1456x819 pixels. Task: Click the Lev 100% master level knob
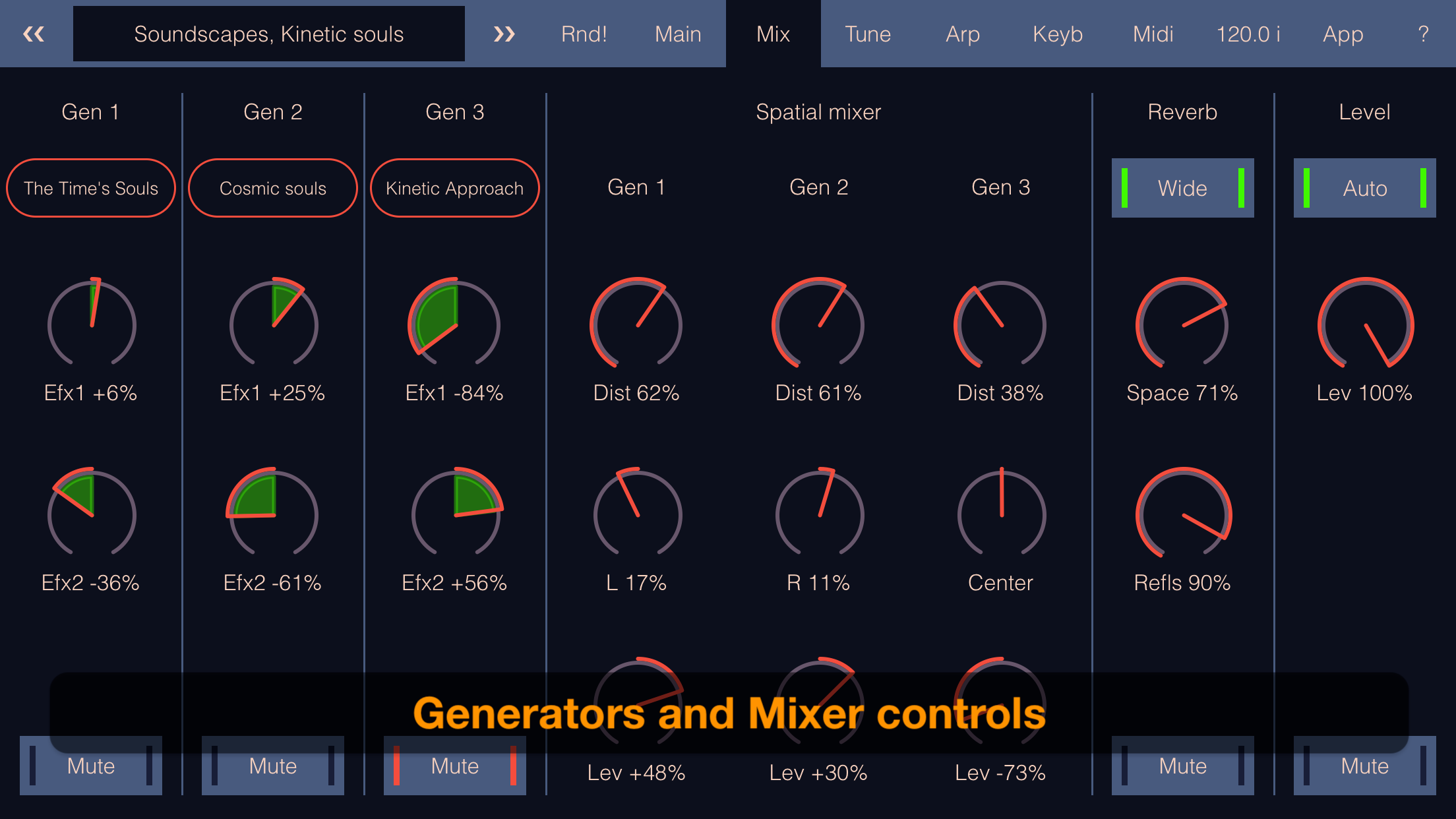click(x=1364, y=324)
